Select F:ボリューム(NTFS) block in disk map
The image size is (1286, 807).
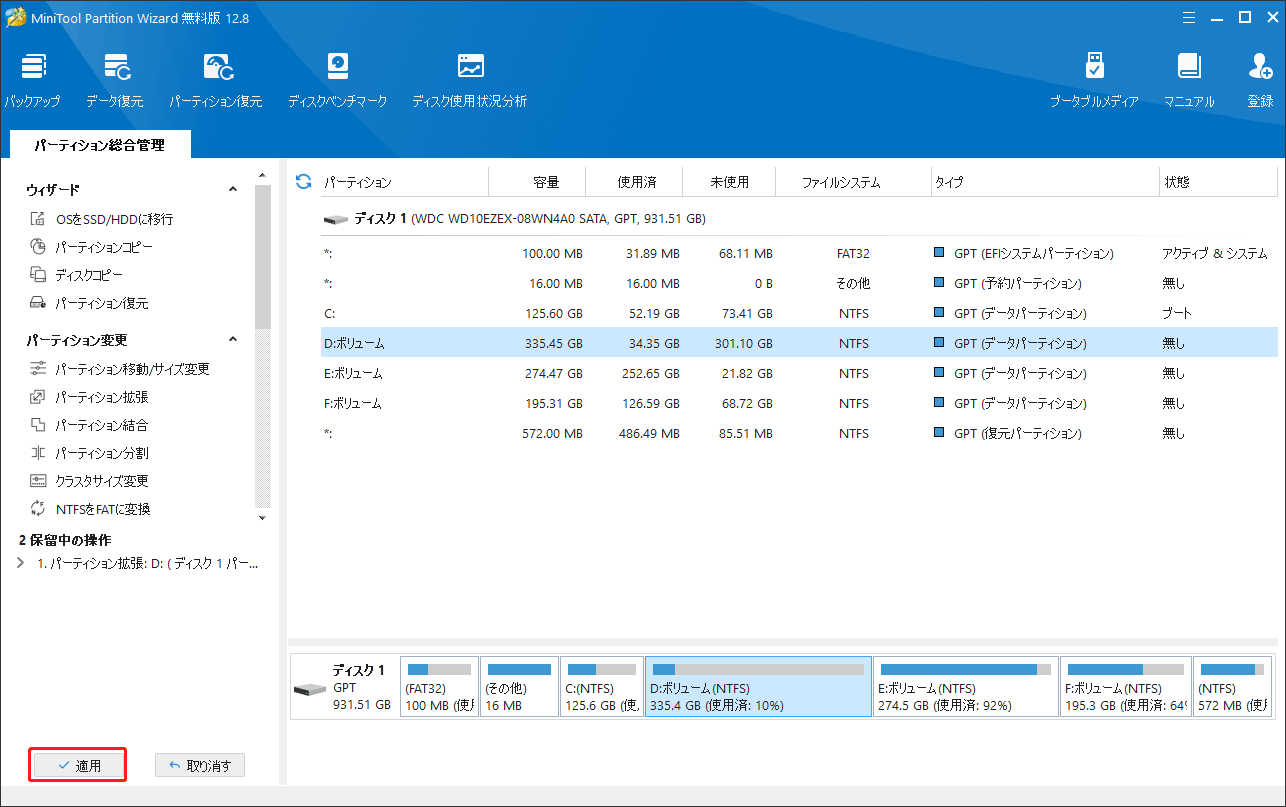1126,687
